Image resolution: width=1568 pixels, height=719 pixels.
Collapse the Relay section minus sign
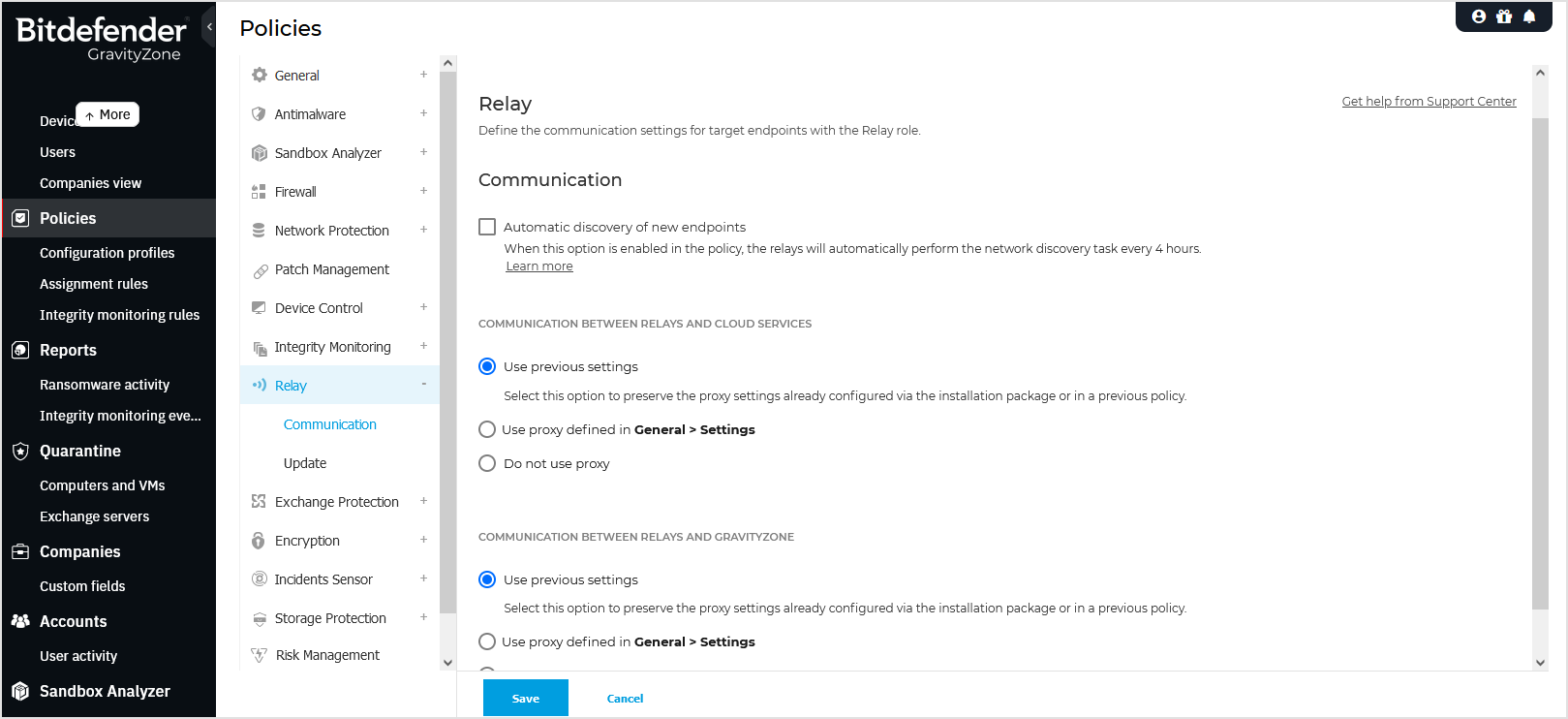pos(423,385)
